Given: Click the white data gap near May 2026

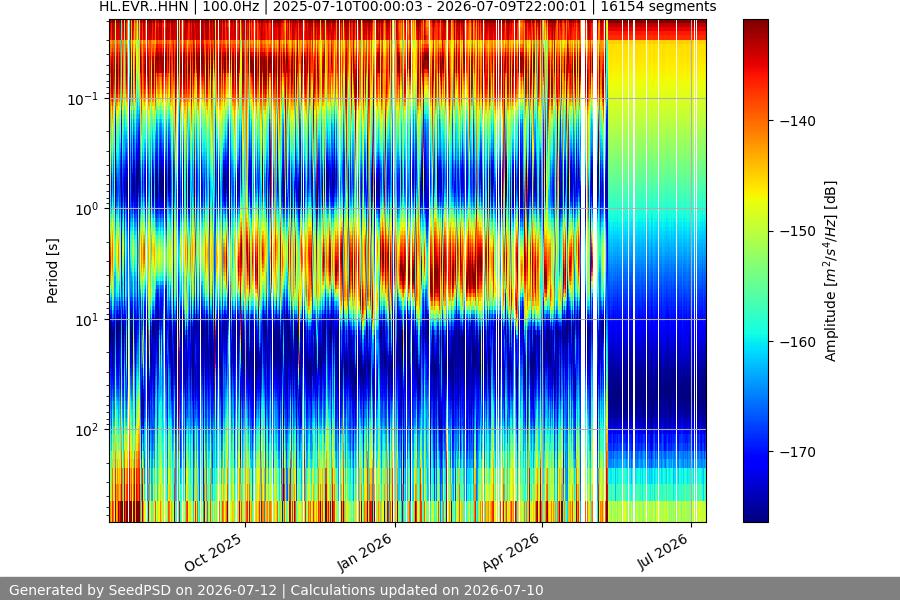Looking at the screenshot, I should (x=584, y=270).
